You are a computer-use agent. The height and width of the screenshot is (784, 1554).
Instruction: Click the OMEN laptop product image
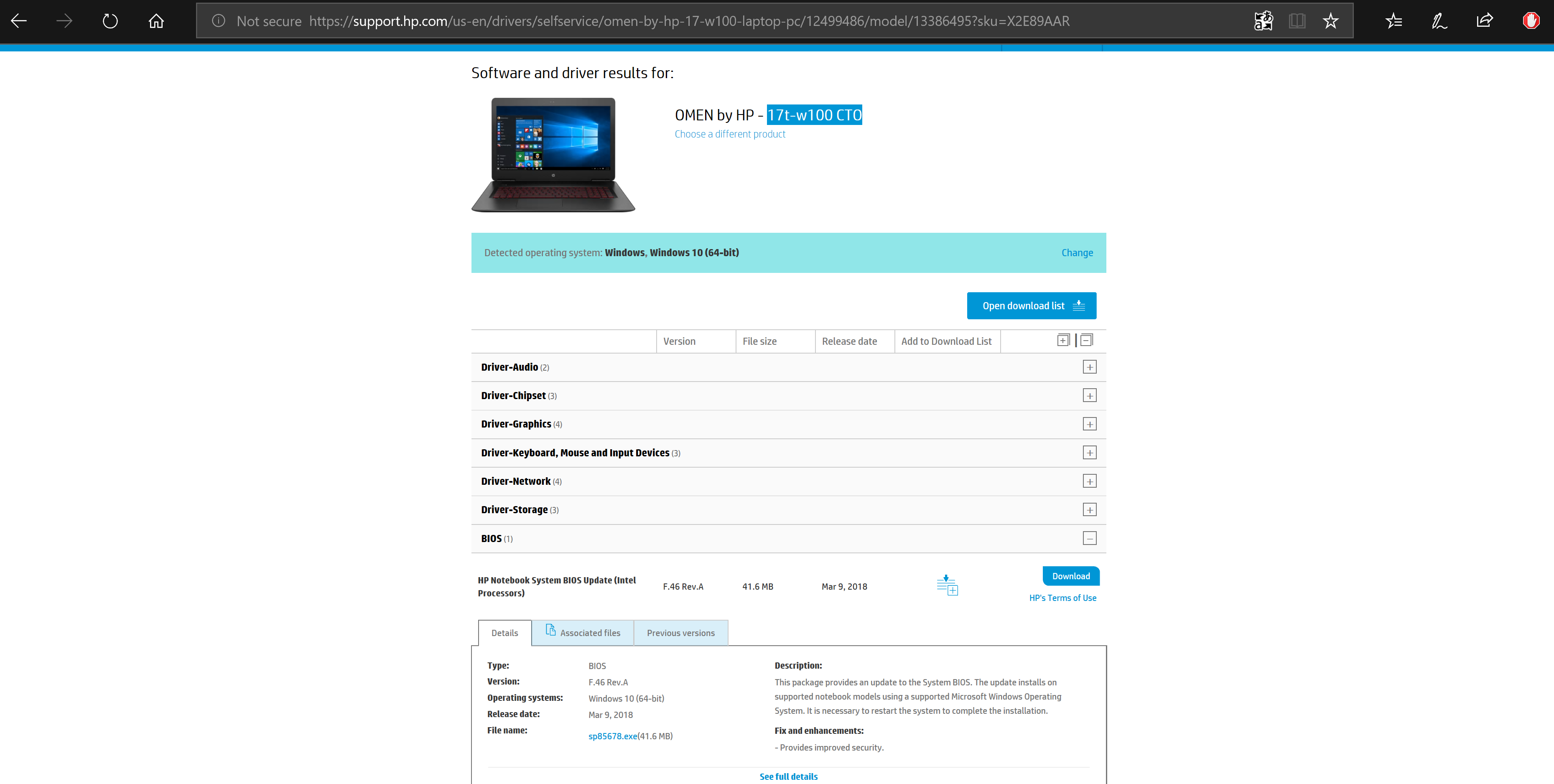553,155
